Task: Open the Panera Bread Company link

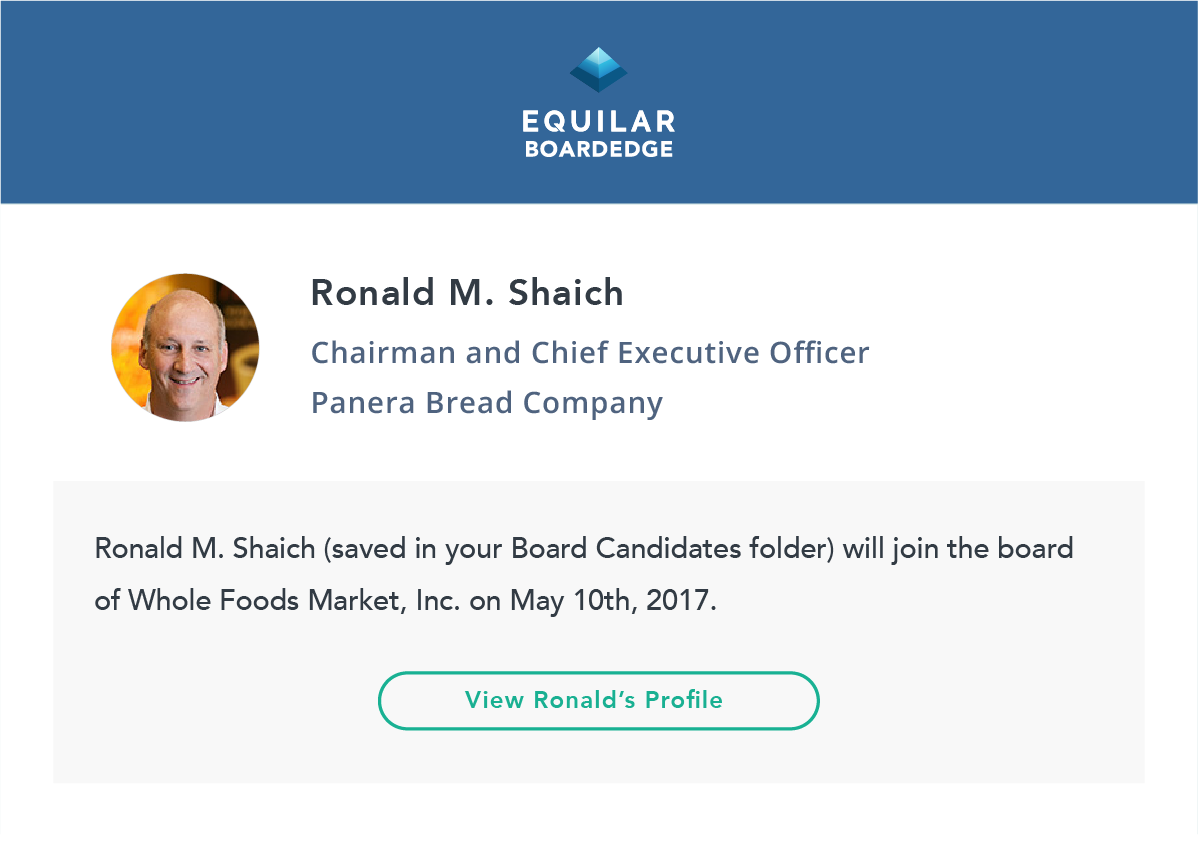Action: pyautogui.click(x=487, y=404)
